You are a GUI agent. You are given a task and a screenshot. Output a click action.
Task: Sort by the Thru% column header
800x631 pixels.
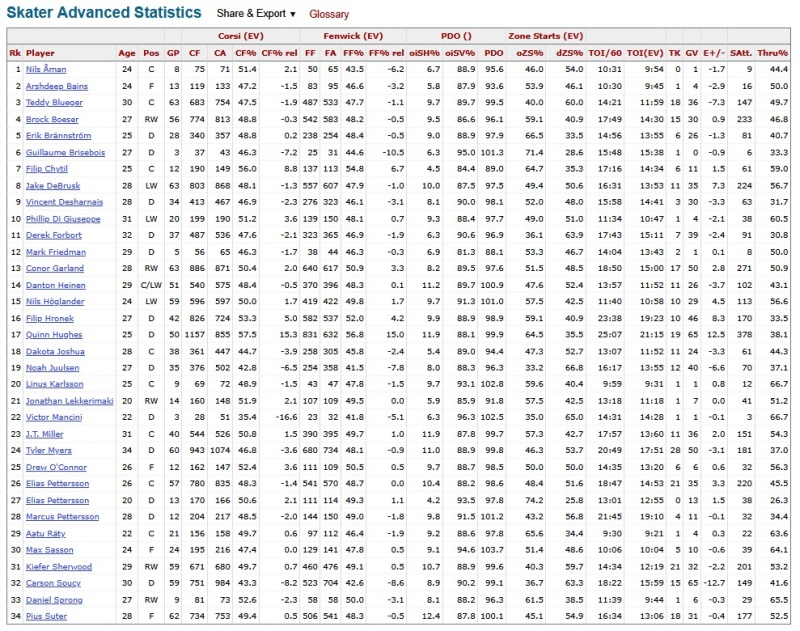click(773, 52)
